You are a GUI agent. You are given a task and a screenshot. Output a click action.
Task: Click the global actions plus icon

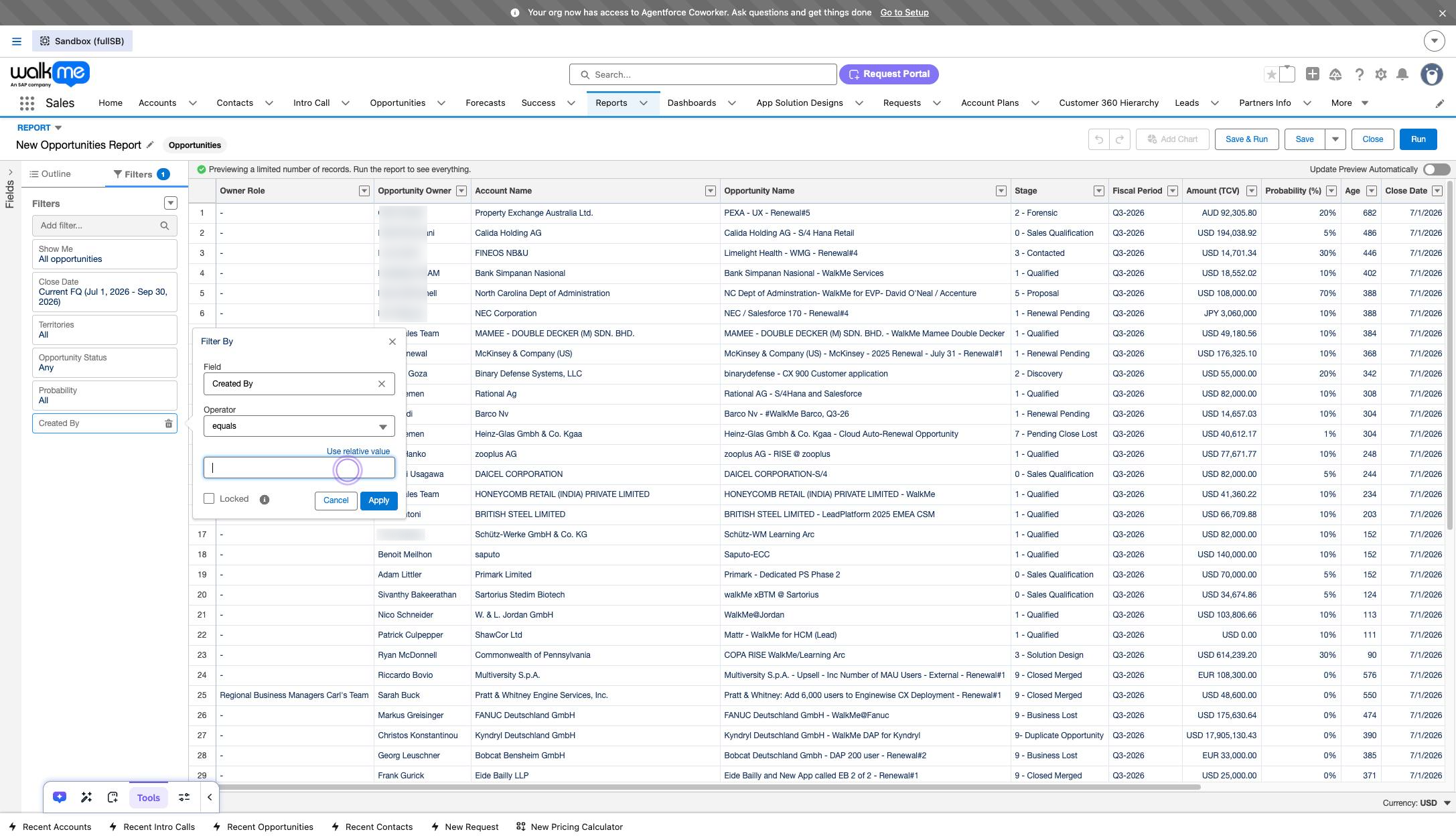(1313, 74)
